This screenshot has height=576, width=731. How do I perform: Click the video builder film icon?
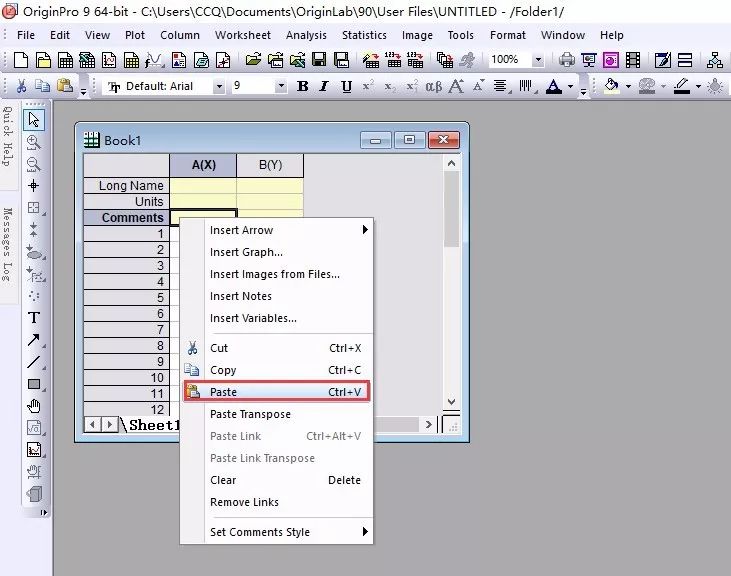[x=633, y=60]
